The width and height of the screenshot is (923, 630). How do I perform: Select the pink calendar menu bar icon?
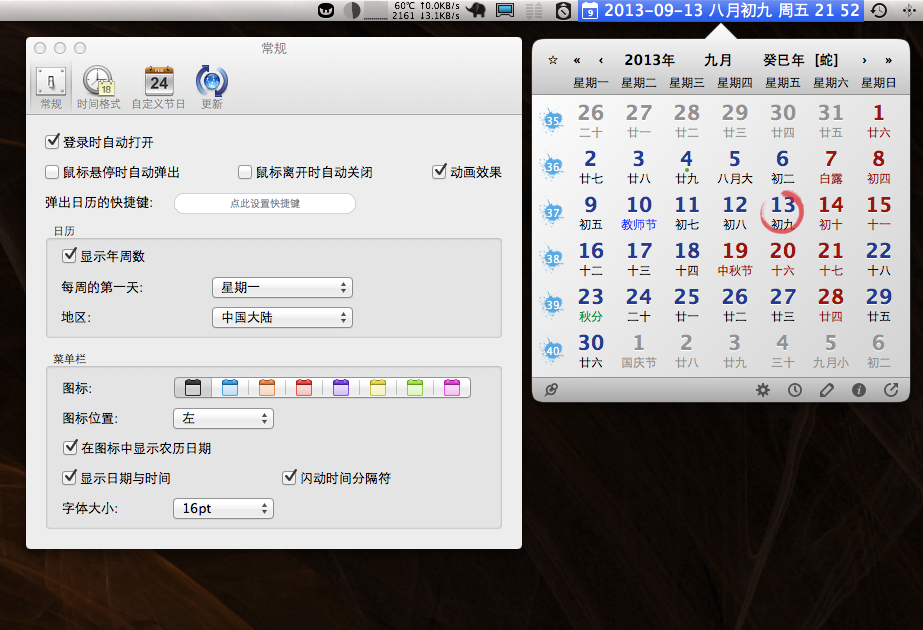point(451,387)
